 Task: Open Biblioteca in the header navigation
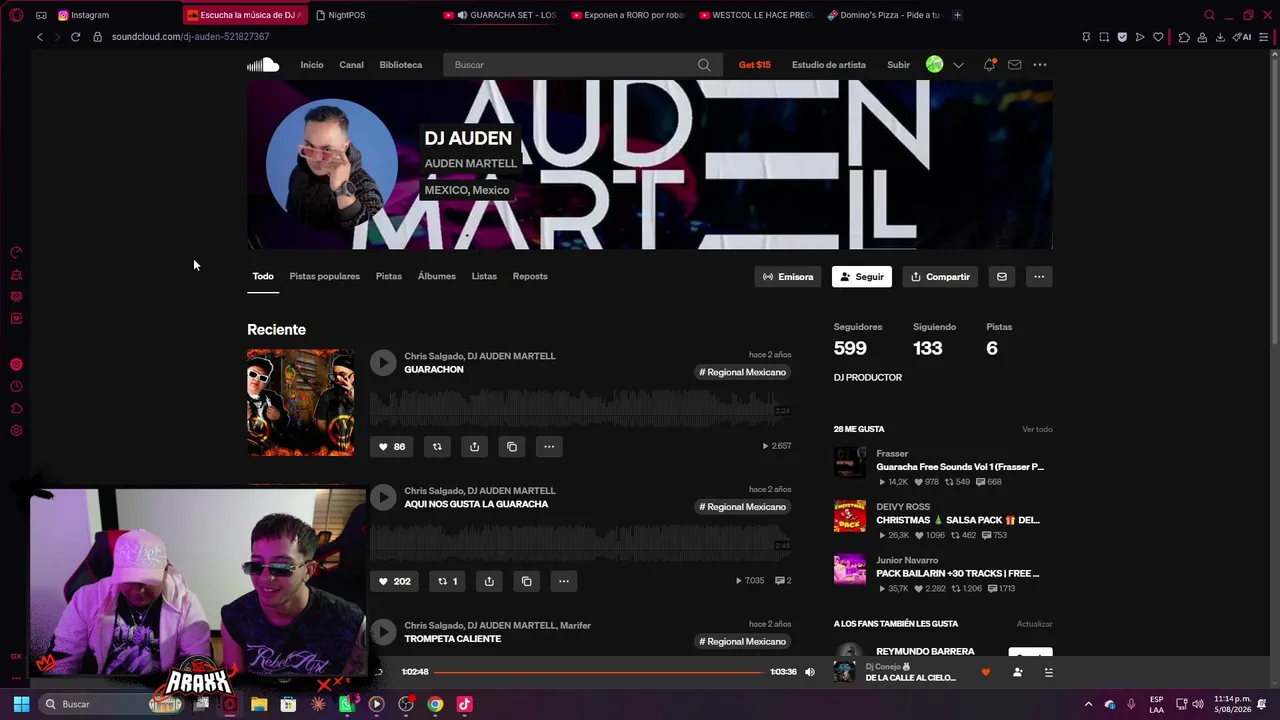pos(401,65)
